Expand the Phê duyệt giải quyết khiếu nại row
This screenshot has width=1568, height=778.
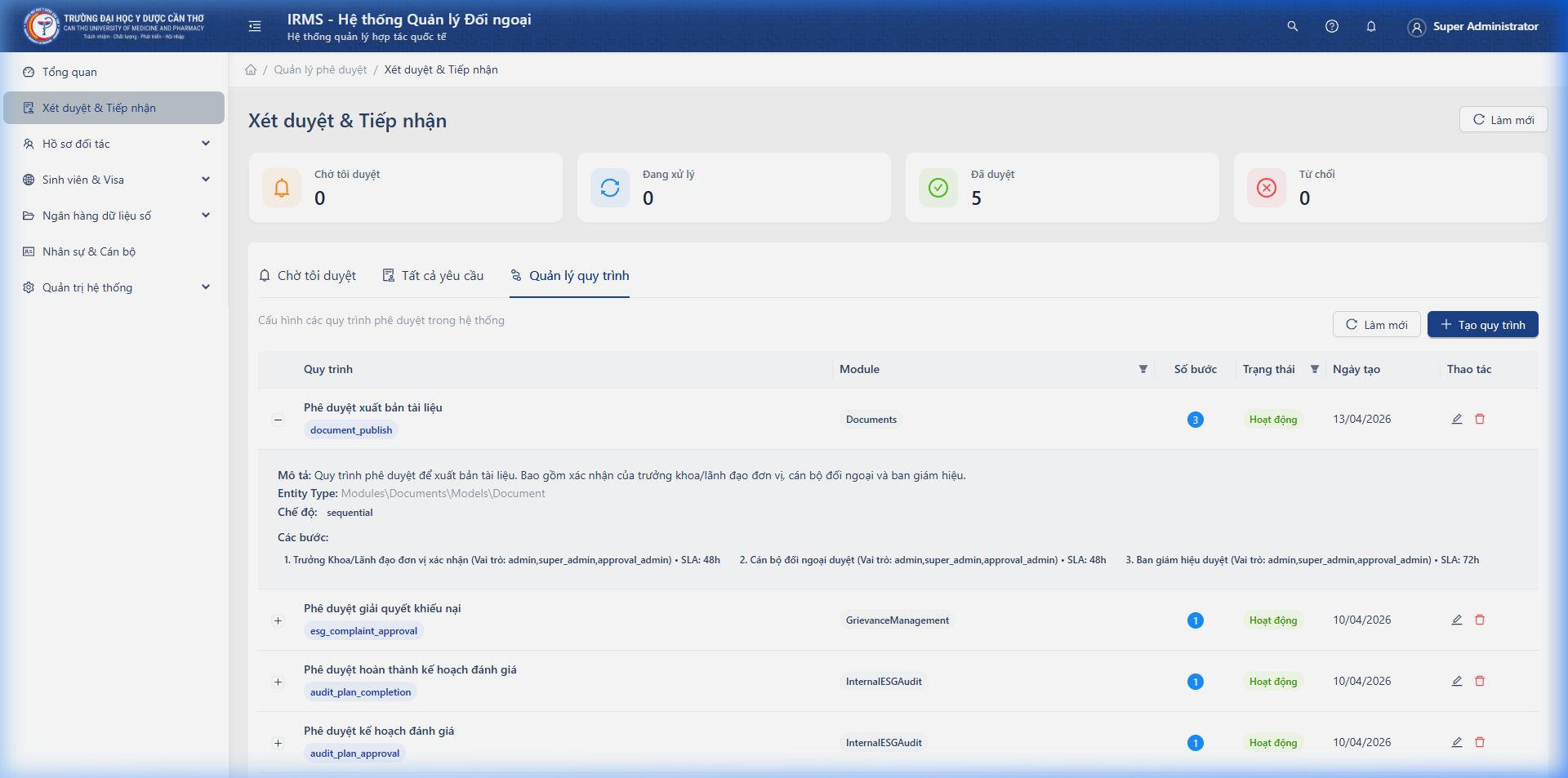coord(278,620)
